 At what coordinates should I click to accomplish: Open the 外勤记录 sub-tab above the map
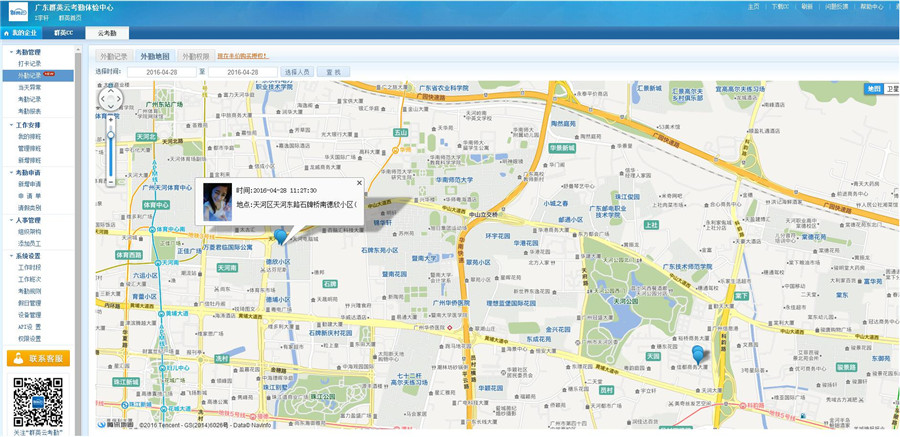(x=114, y=56)
